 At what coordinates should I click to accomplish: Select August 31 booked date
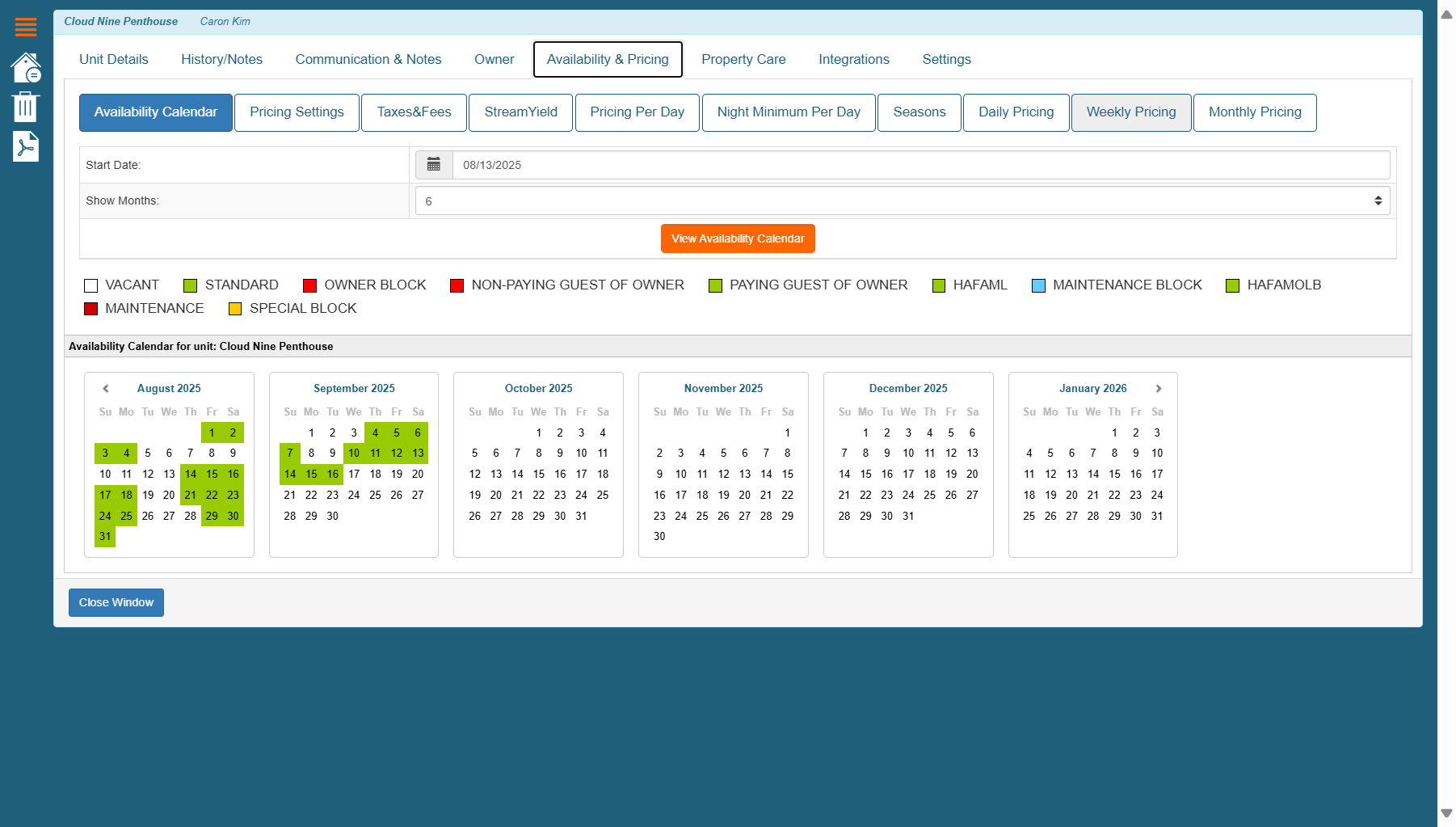(105, 537)
